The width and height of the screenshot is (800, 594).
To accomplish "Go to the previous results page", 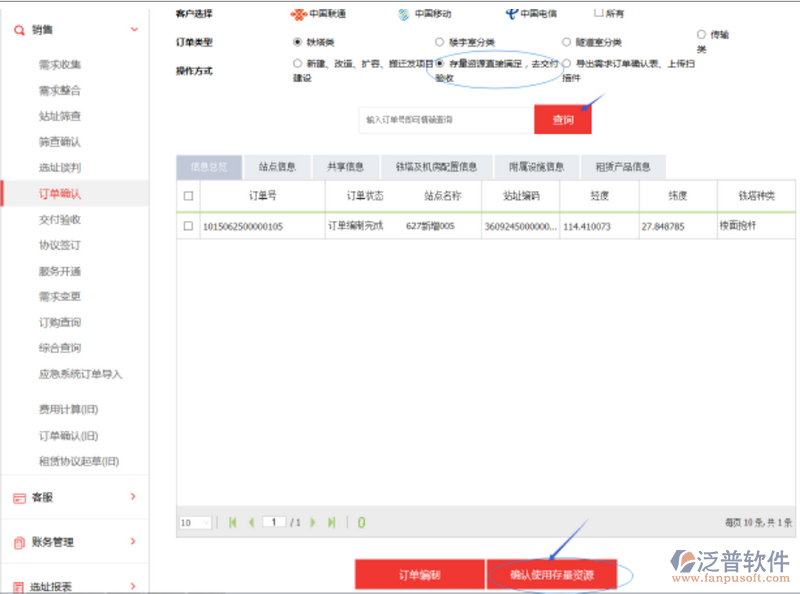I will click(251, 522).
